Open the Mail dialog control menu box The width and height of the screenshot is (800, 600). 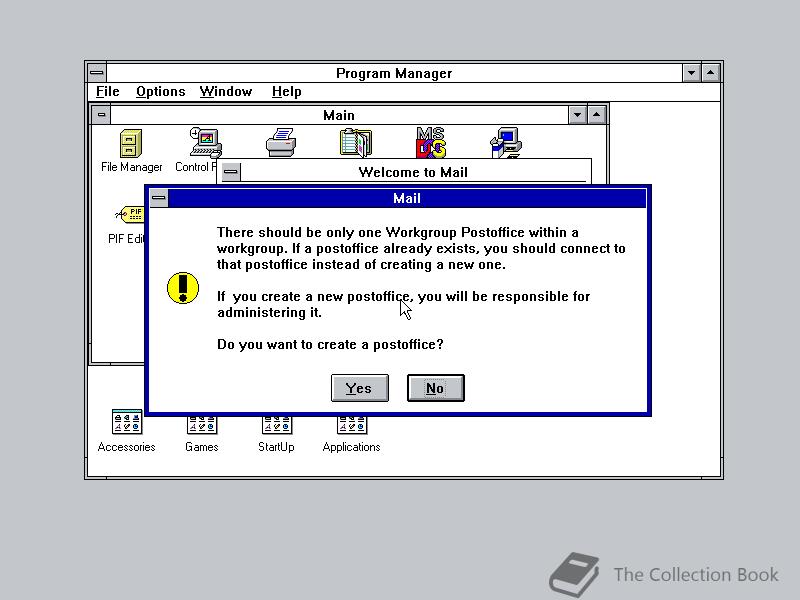click(159, 198)
